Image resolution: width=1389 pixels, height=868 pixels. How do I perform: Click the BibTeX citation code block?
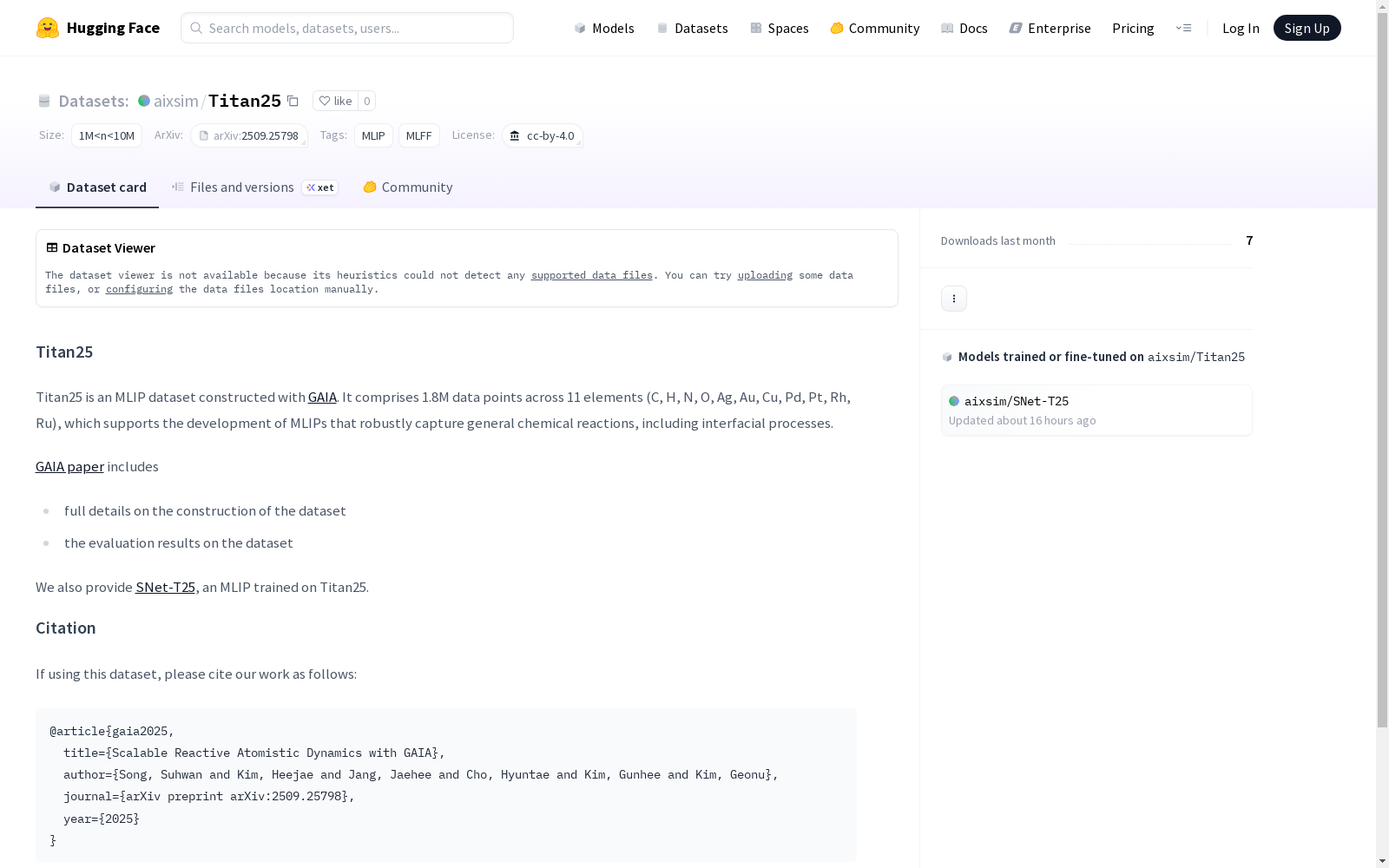[x=446, y=785]
